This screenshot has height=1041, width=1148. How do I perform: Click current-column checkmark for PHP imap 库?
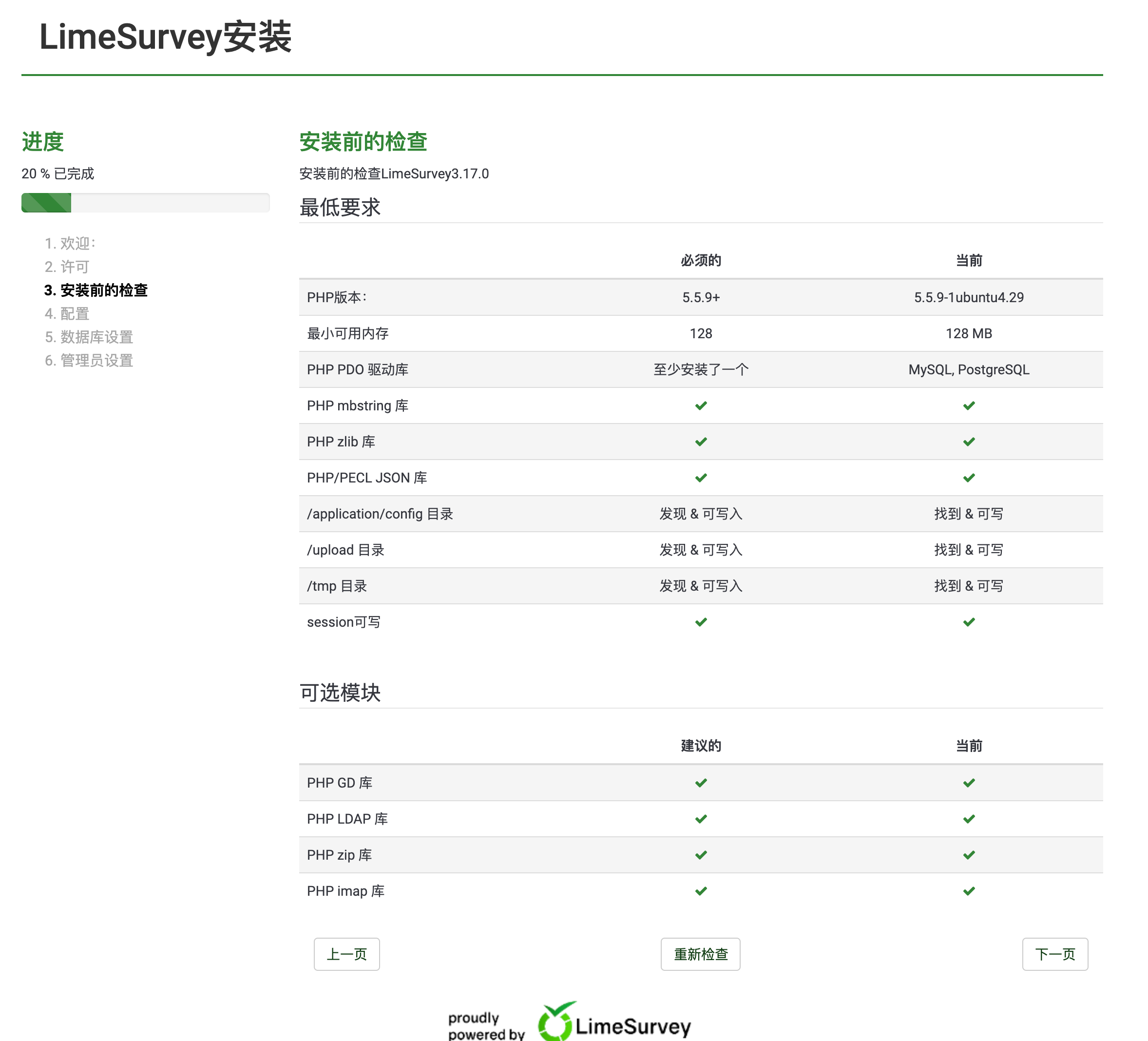click(969, 891)
